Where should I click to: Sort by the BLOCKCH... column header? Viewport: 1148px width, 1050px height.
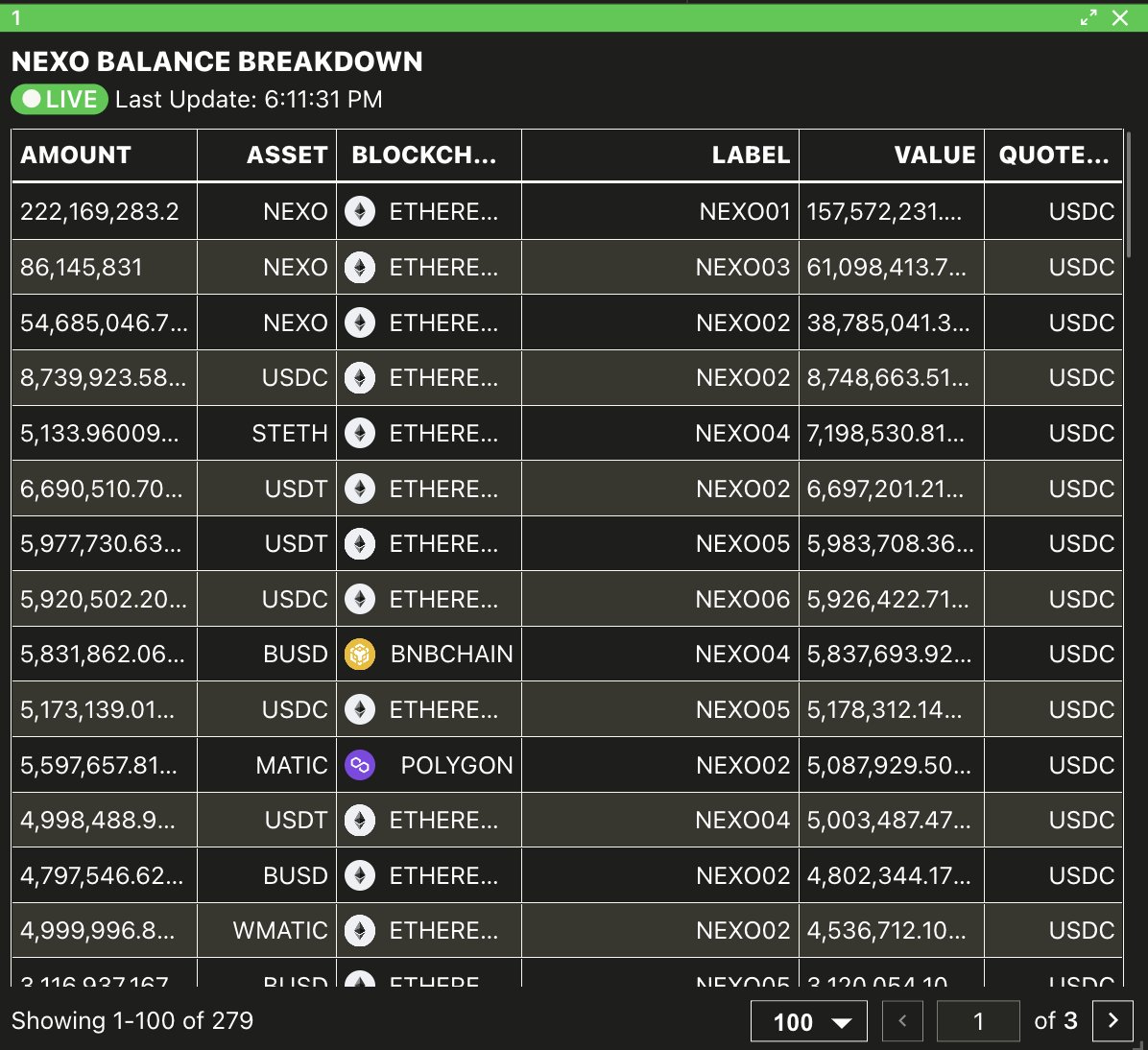pyautogui.click(x=429, y=155)
